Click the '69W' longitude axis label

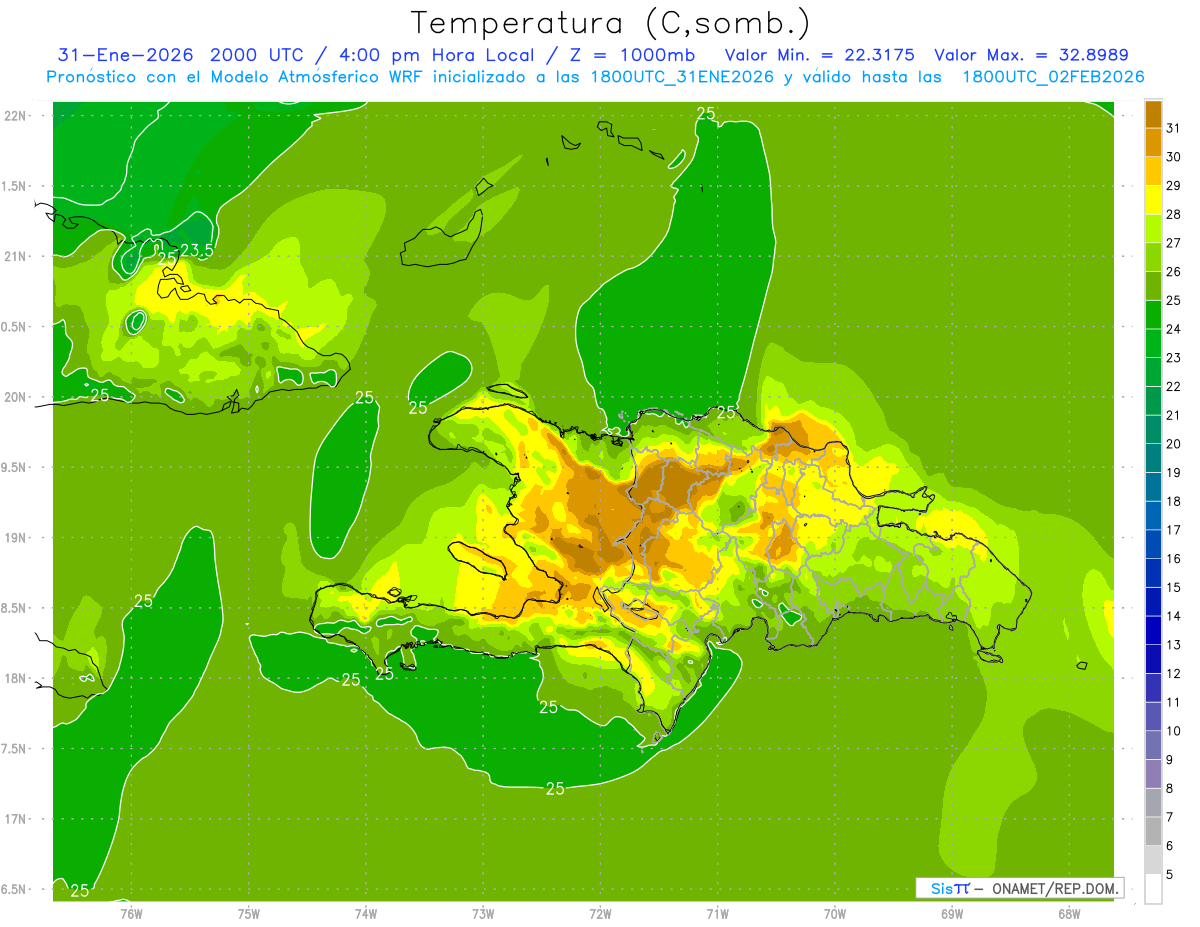[x=951, y=913]
